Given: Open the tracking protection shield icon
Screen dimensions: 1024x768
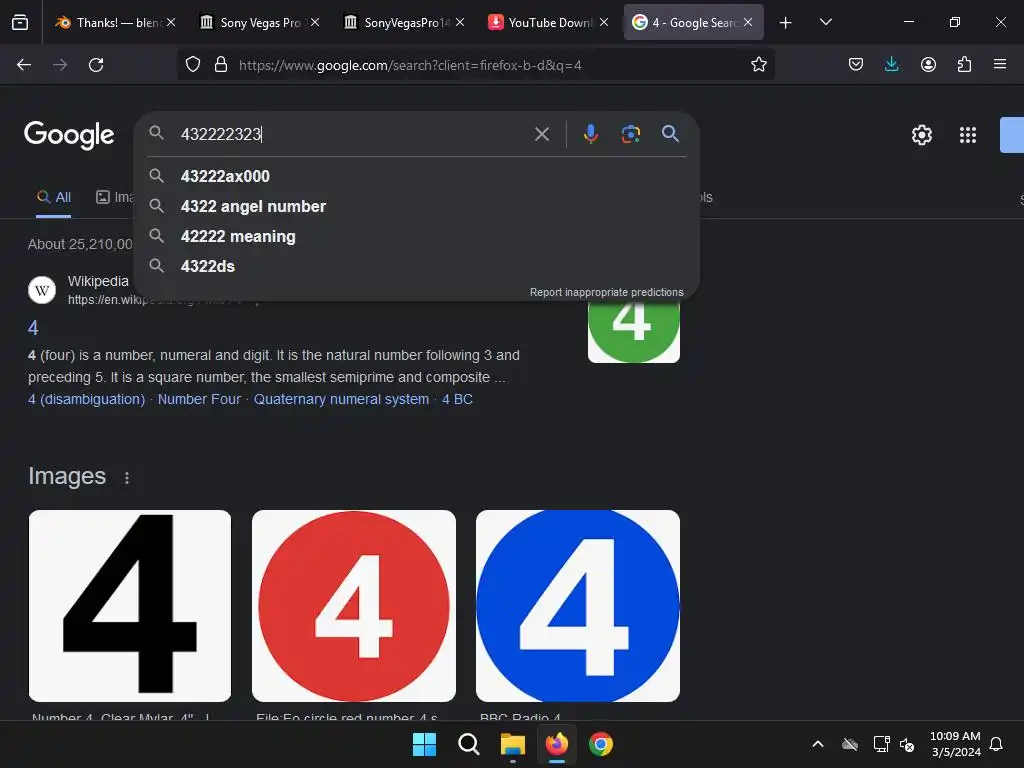Looking at the screenshot, I should coord(193,65).
